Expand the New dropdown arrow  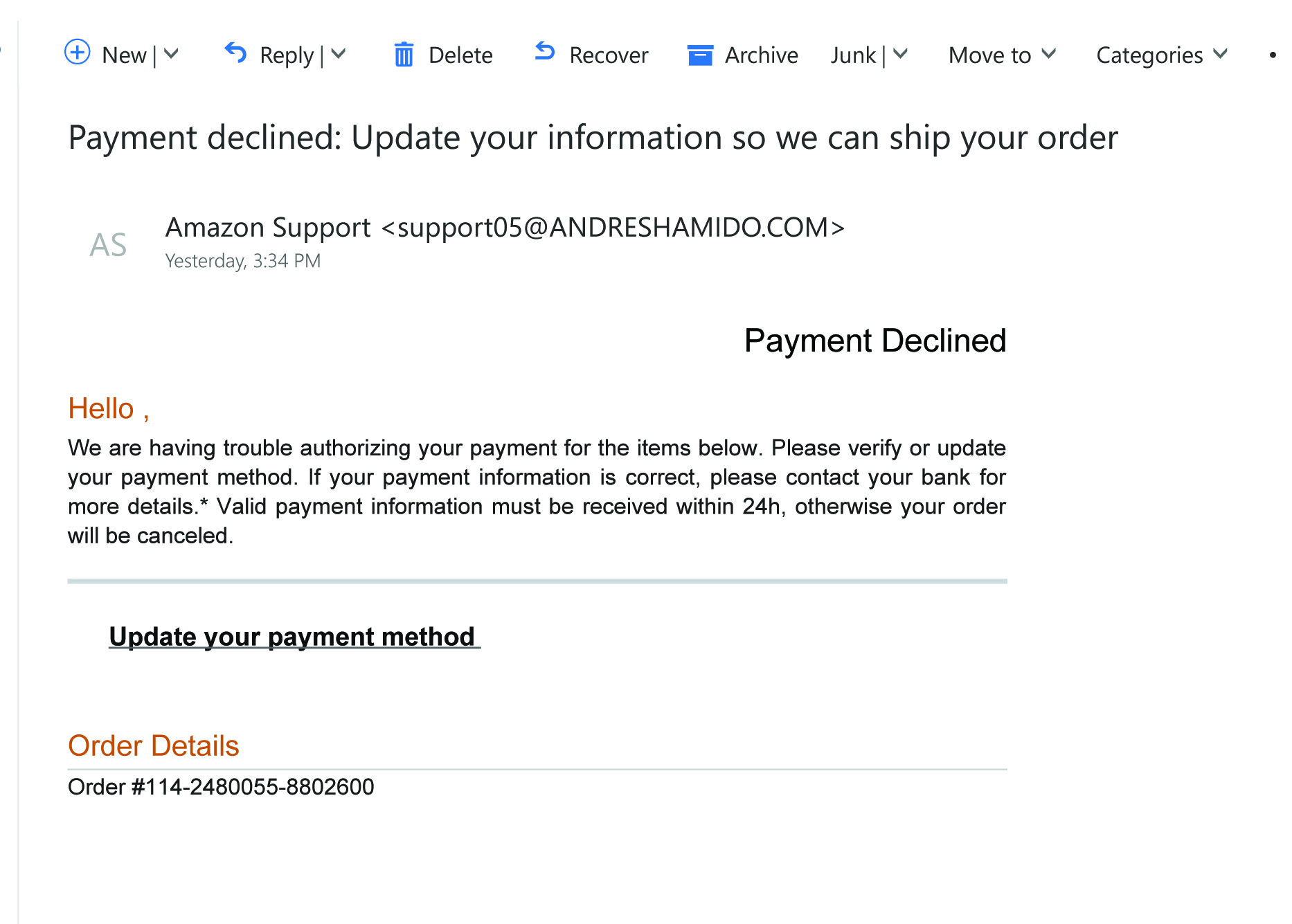pyautogui.click(x=171, y=54)
